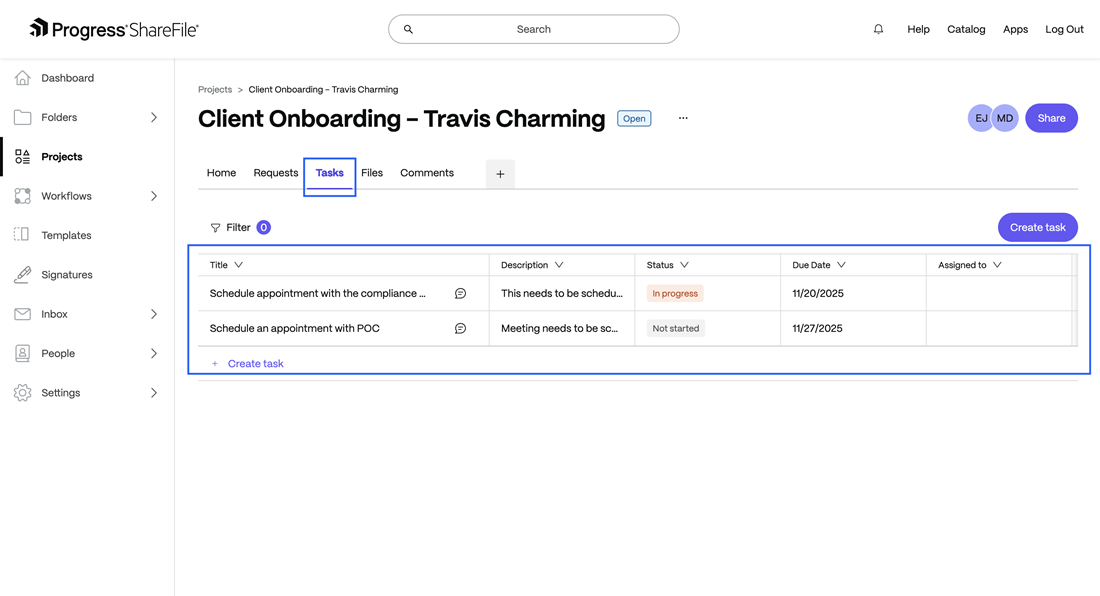Open comments for POC appointment task
The image size is (1100, 596).
click(460, 328)
